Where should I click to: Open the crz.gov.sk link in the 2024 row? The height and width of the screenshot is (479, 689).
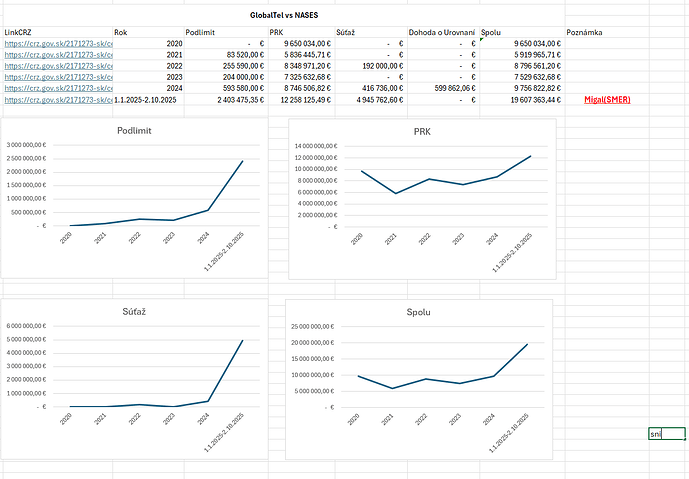pos(58,88)
